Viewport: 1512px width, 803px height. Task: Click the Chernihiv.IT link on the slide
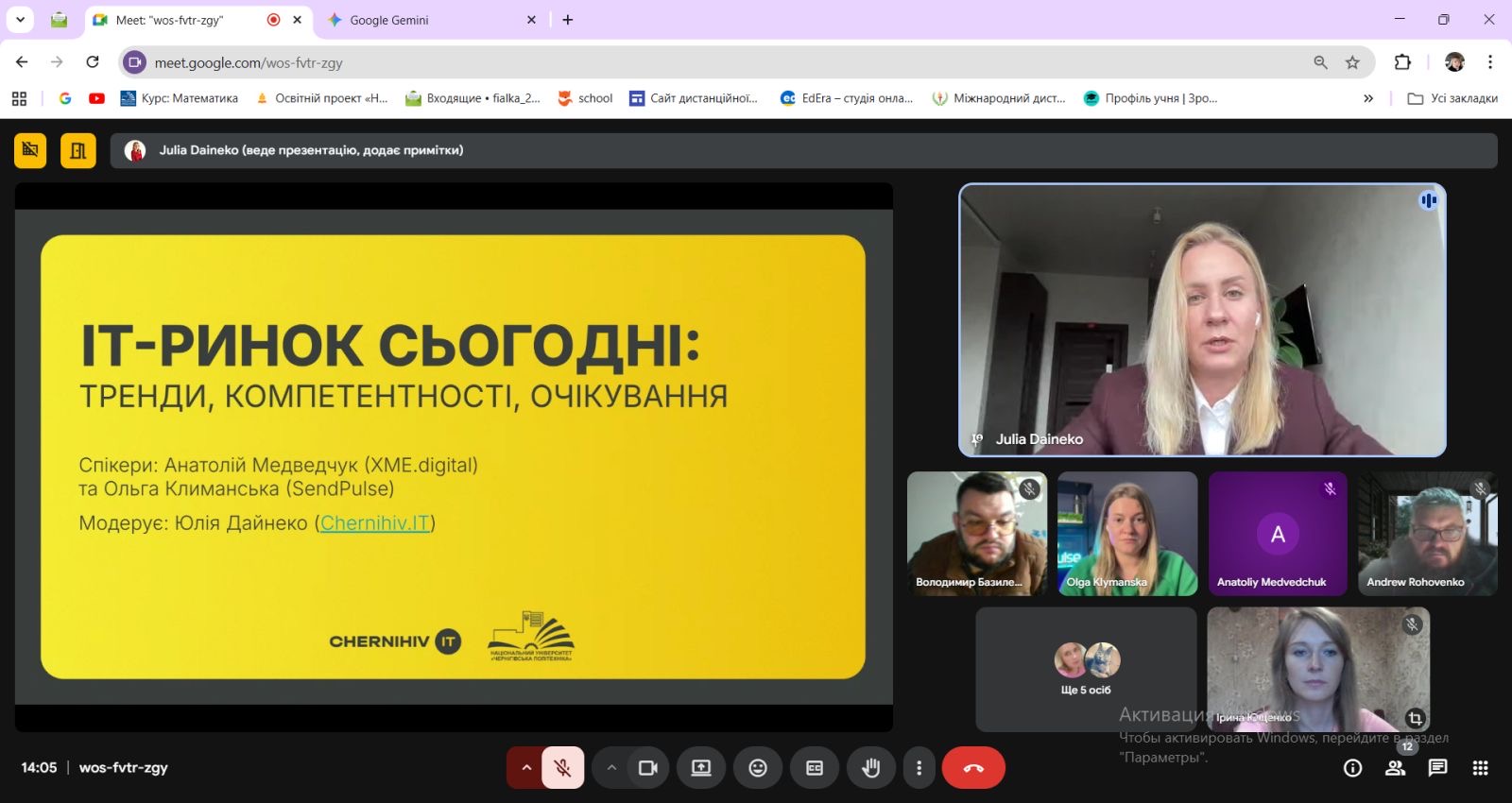(x=375, y=523)
